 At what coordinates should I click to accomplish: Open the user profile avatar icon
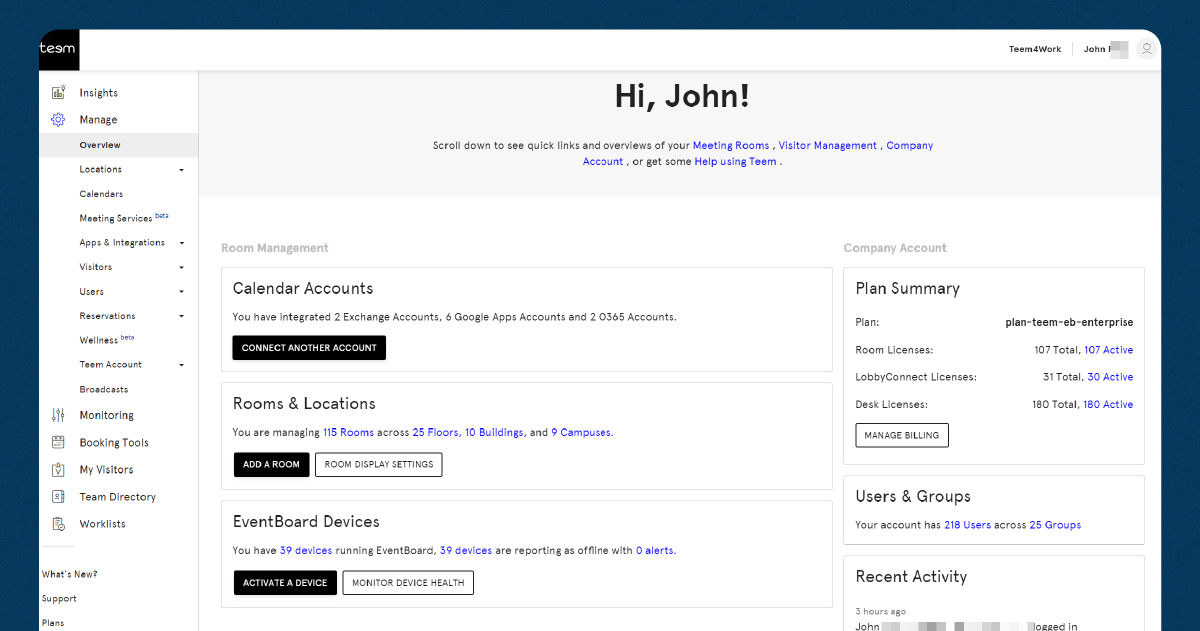point(1146,49)
